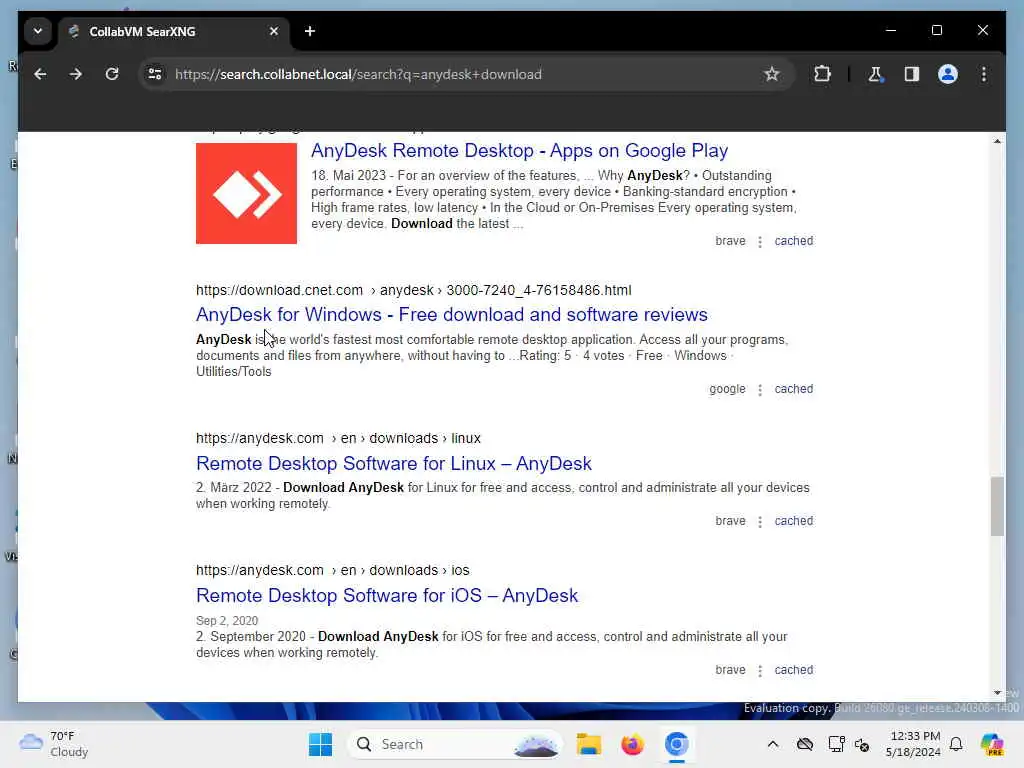Open Remote Desktop Software for iOS result

[x=387, y=596]
